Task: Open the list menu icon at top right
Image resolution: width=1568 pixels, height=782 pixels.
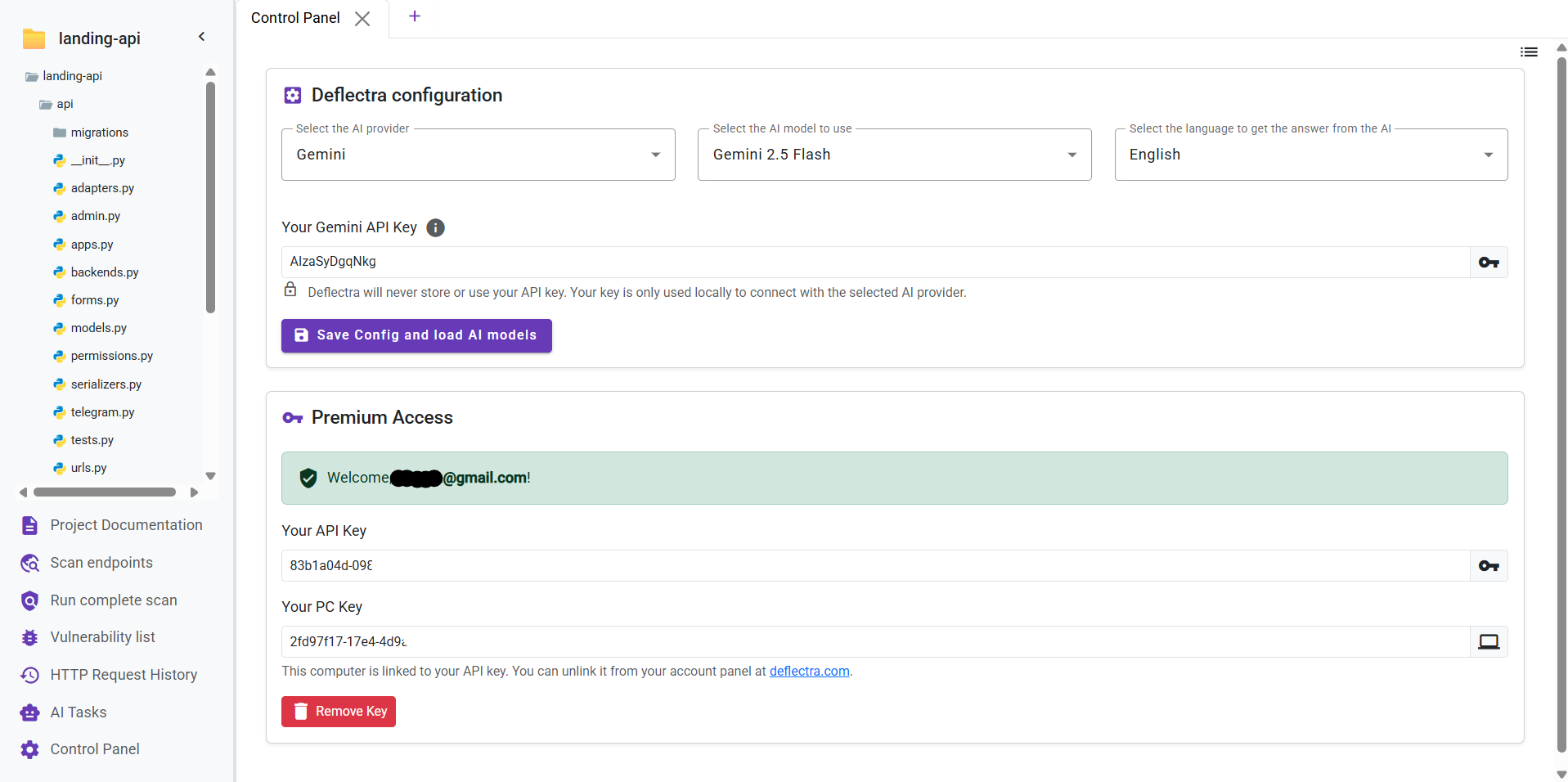Action: tap(1528, 52)
